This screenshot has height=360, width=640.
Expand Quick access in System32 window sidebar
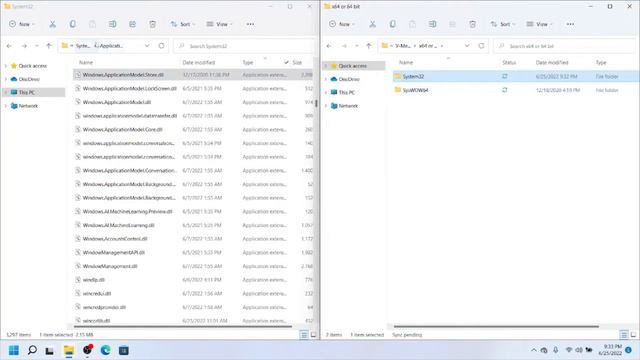pyautogui.click(x=6, y=66)
